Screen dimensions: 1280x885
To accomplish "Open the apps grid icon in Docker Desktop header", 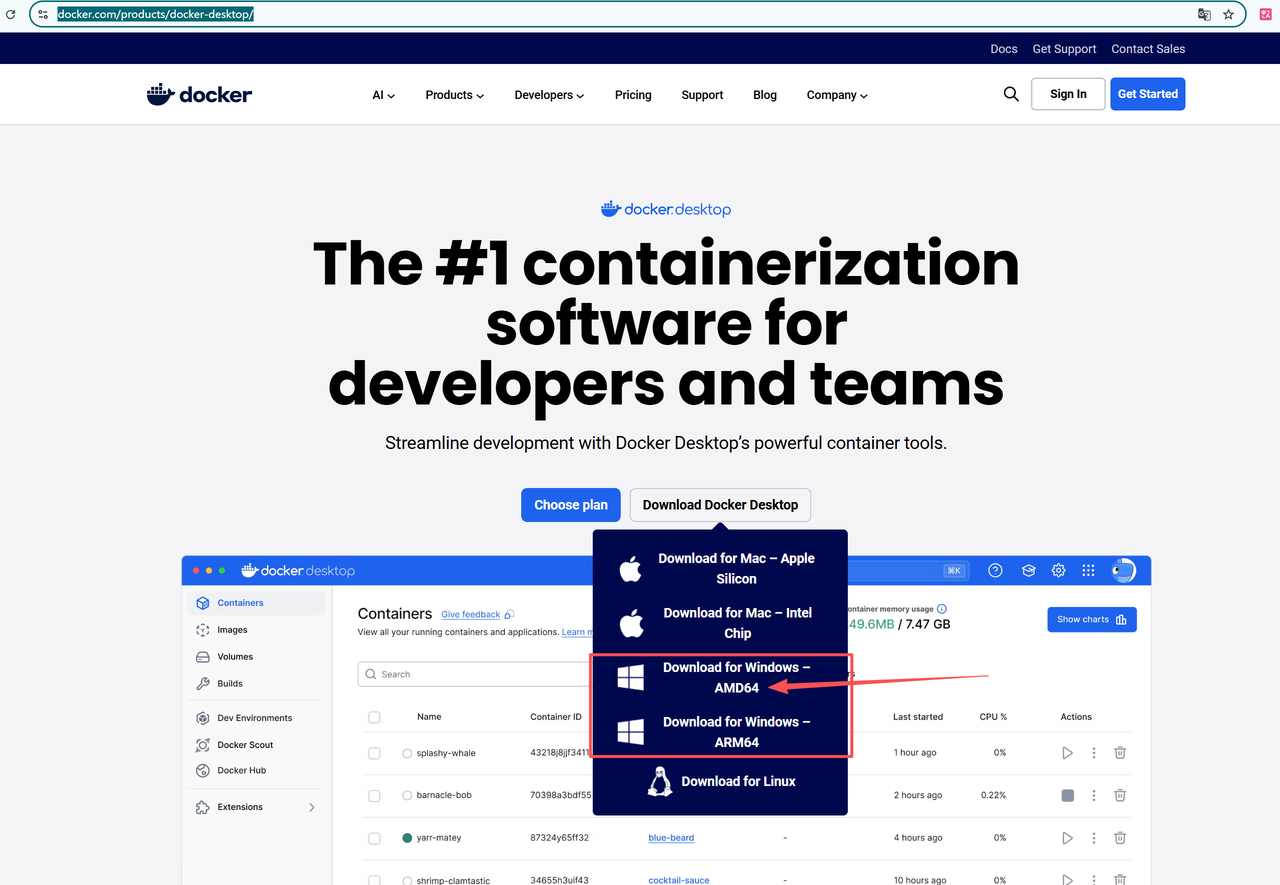I will (x=1088, y=570).
